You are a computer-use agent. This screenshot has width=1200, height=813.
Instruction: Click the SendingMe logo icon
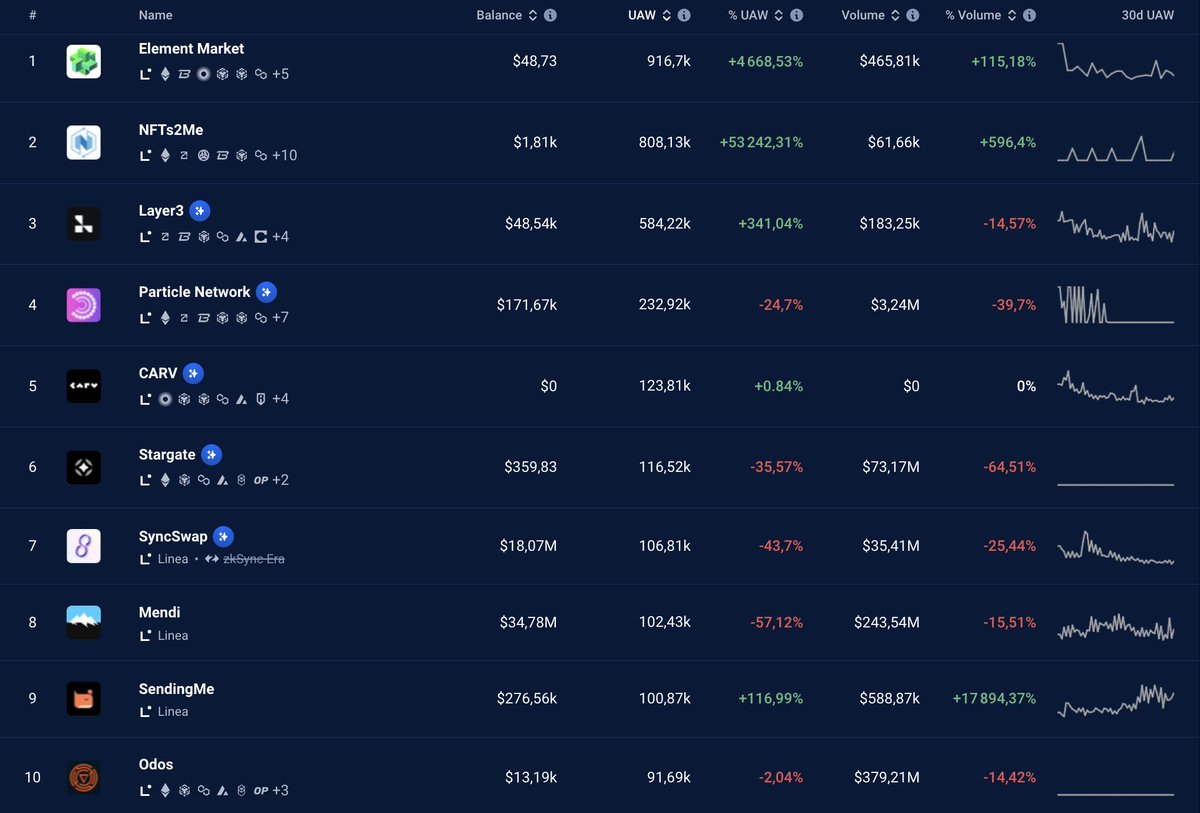(83, 698)
